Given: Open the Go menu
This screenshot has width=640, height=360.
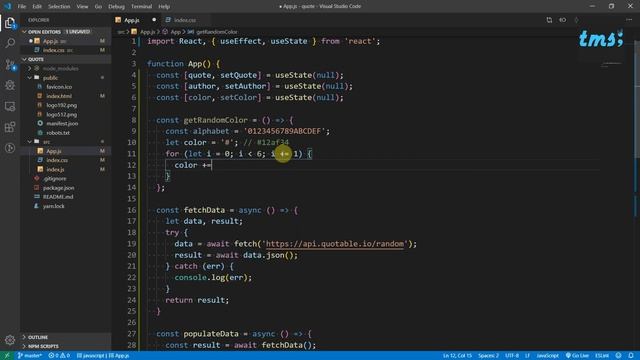Looking at the screenshot, I should (98, 6).
